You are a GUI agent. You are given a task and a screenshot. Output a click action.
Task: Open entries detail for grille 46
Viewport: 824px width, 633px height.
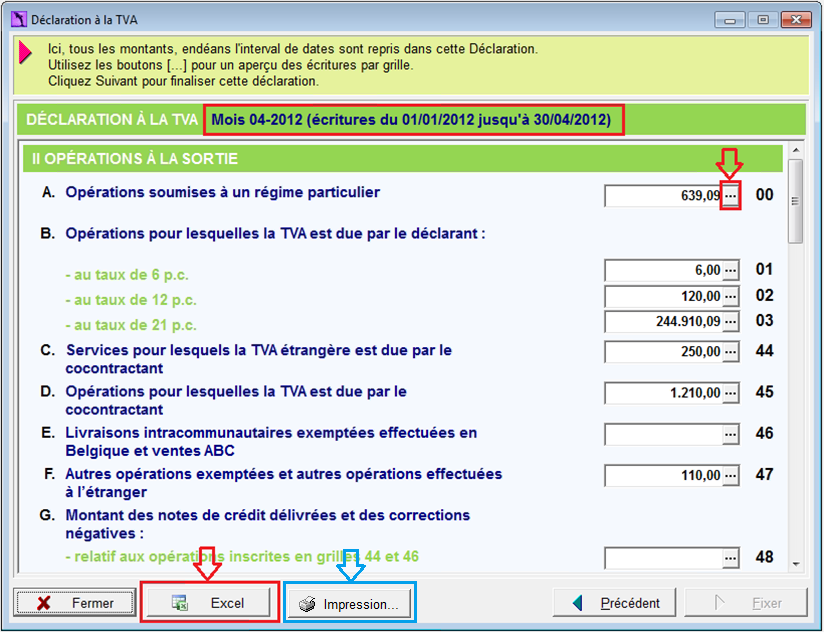730,434
